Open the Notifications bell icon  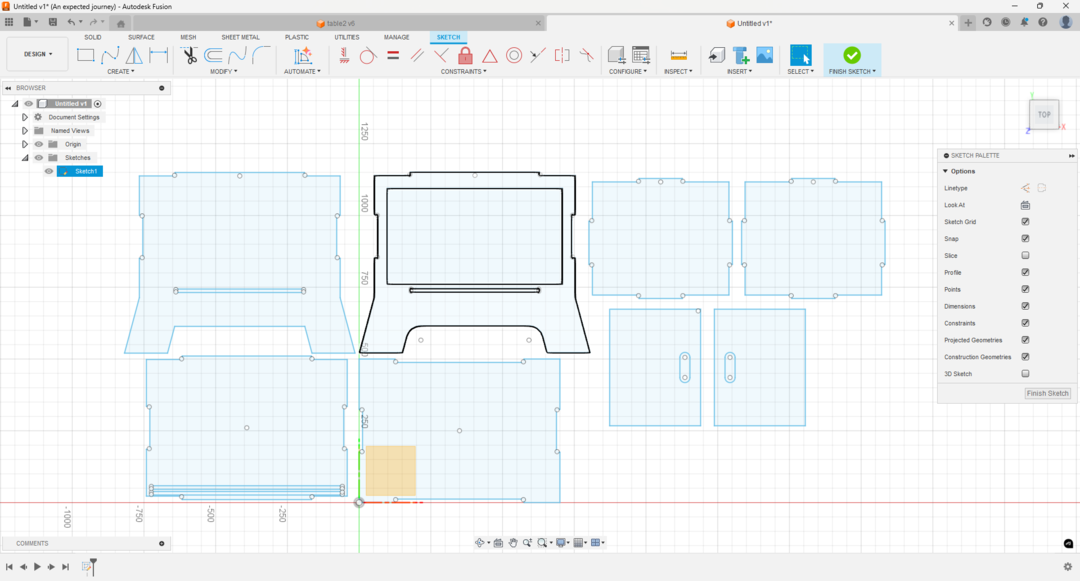pos(1024,23)
